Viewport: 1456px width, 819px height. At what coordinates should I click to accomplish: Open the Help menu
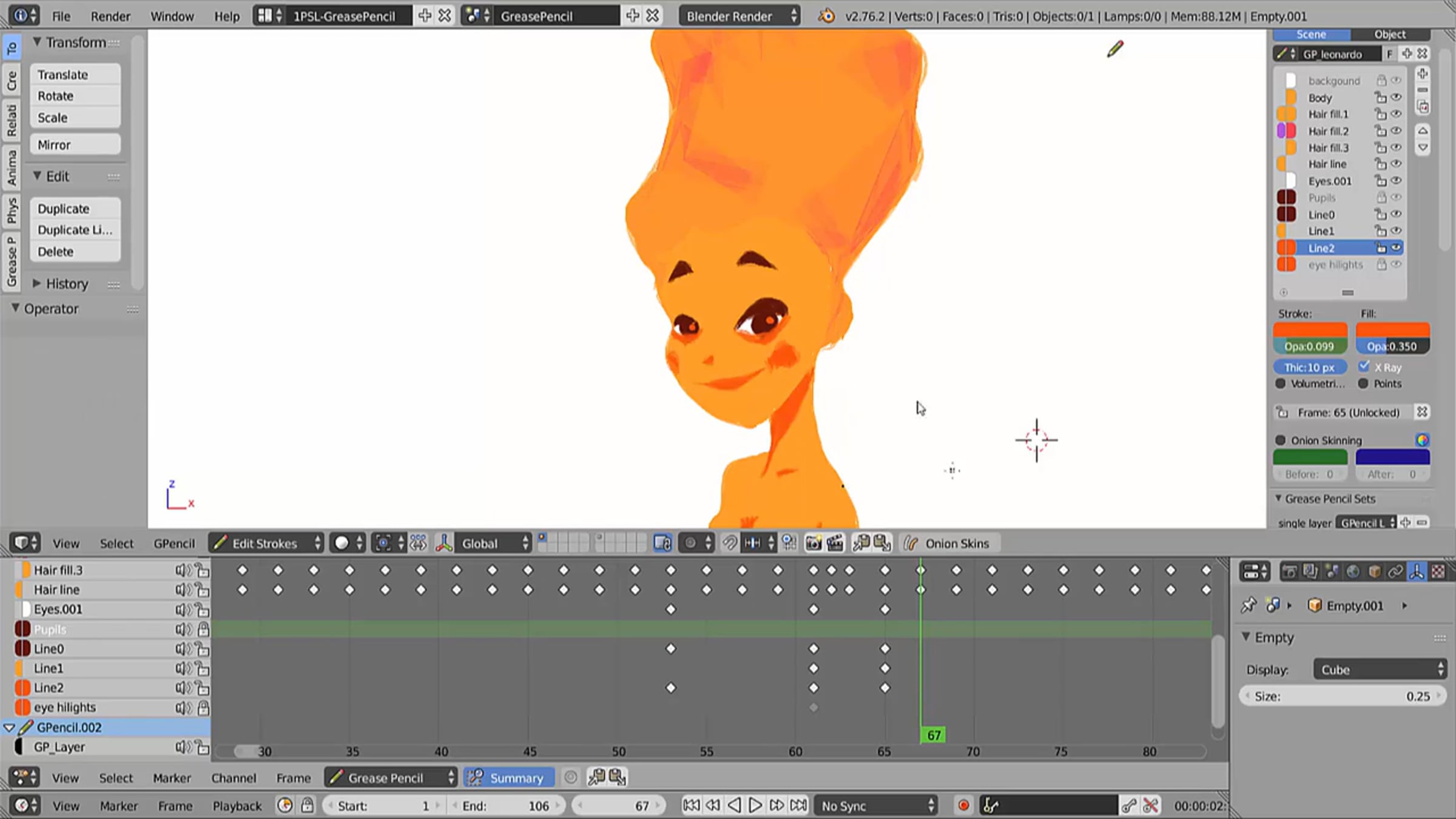pos(226,16)
